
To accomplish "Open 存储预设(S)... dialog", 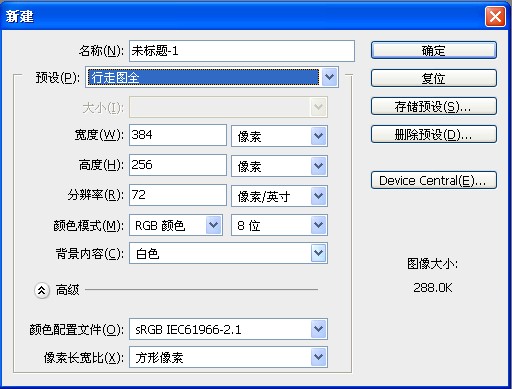I will point(434,106).
